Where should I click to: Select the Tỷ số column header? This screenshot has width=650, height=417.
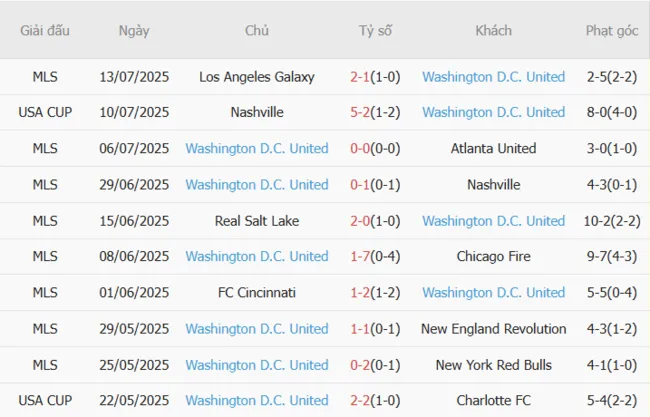point(375,31)
